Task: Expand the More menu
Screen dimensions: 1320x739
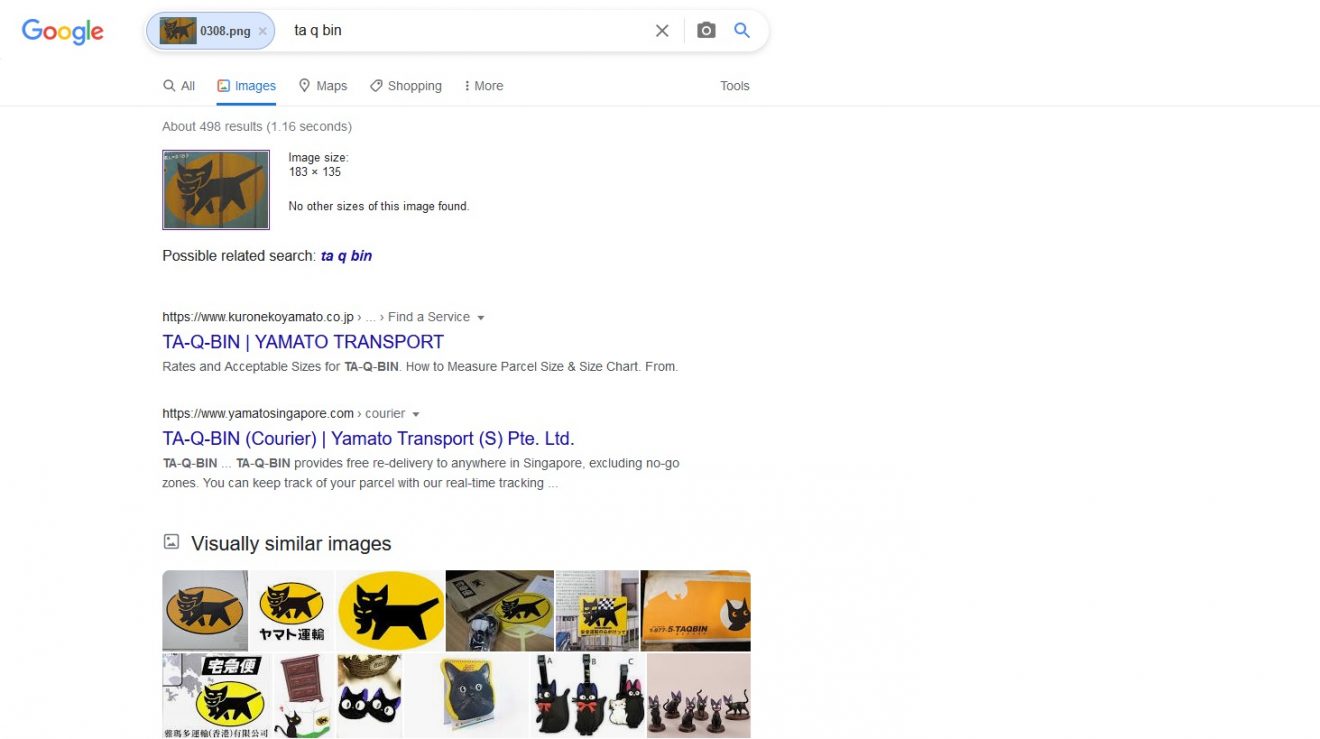Action: (484, 86)
